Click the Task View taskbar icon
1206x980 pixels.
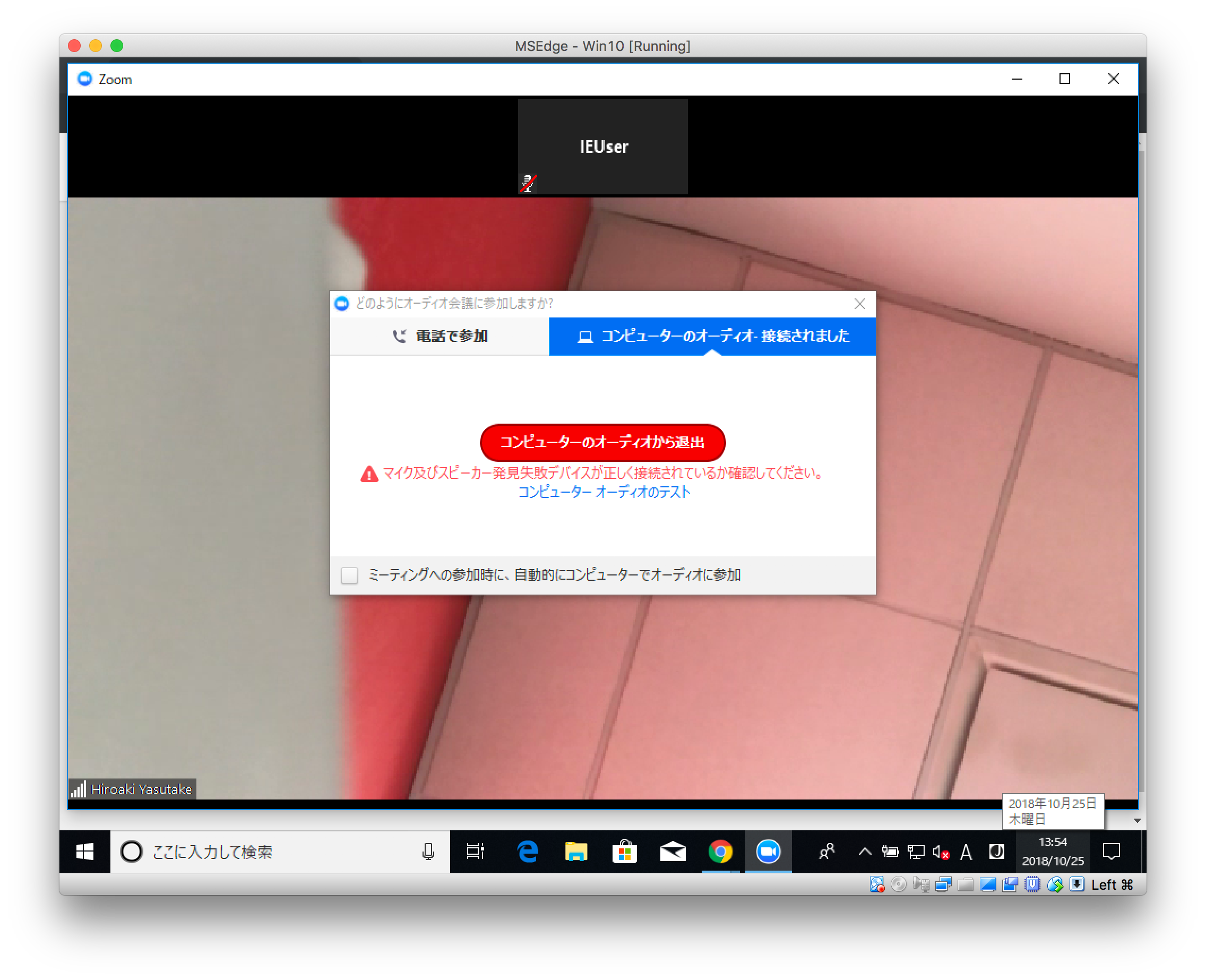pos(475,852)
